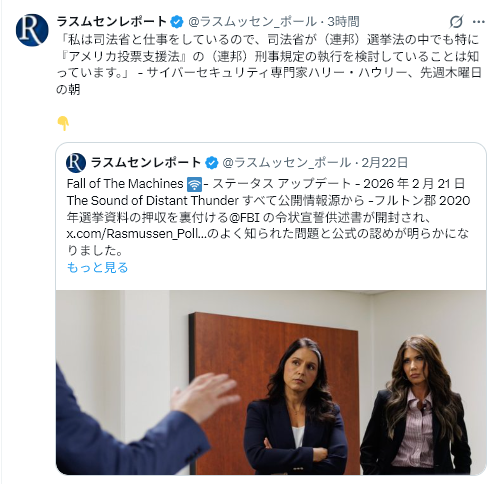
Task: Click the quoted post's small avatar
Action: (76, 163)
